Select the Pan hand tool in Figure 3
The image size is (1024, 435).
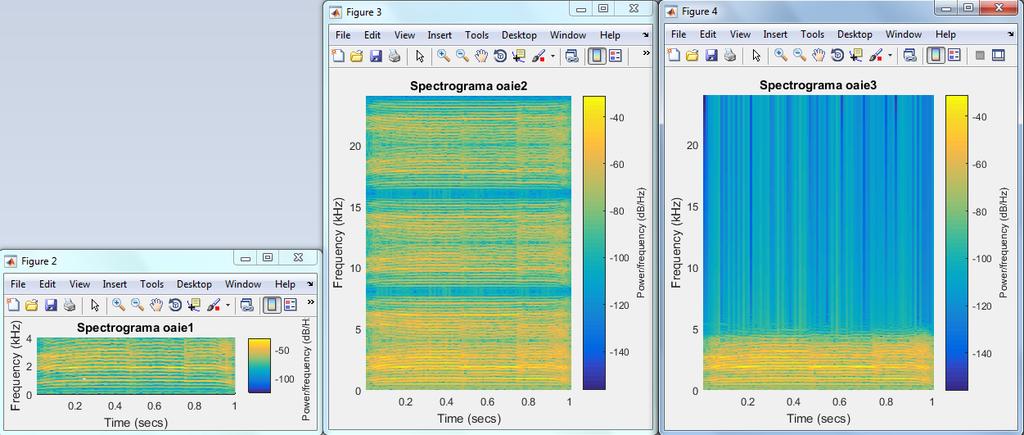point(481,56)
